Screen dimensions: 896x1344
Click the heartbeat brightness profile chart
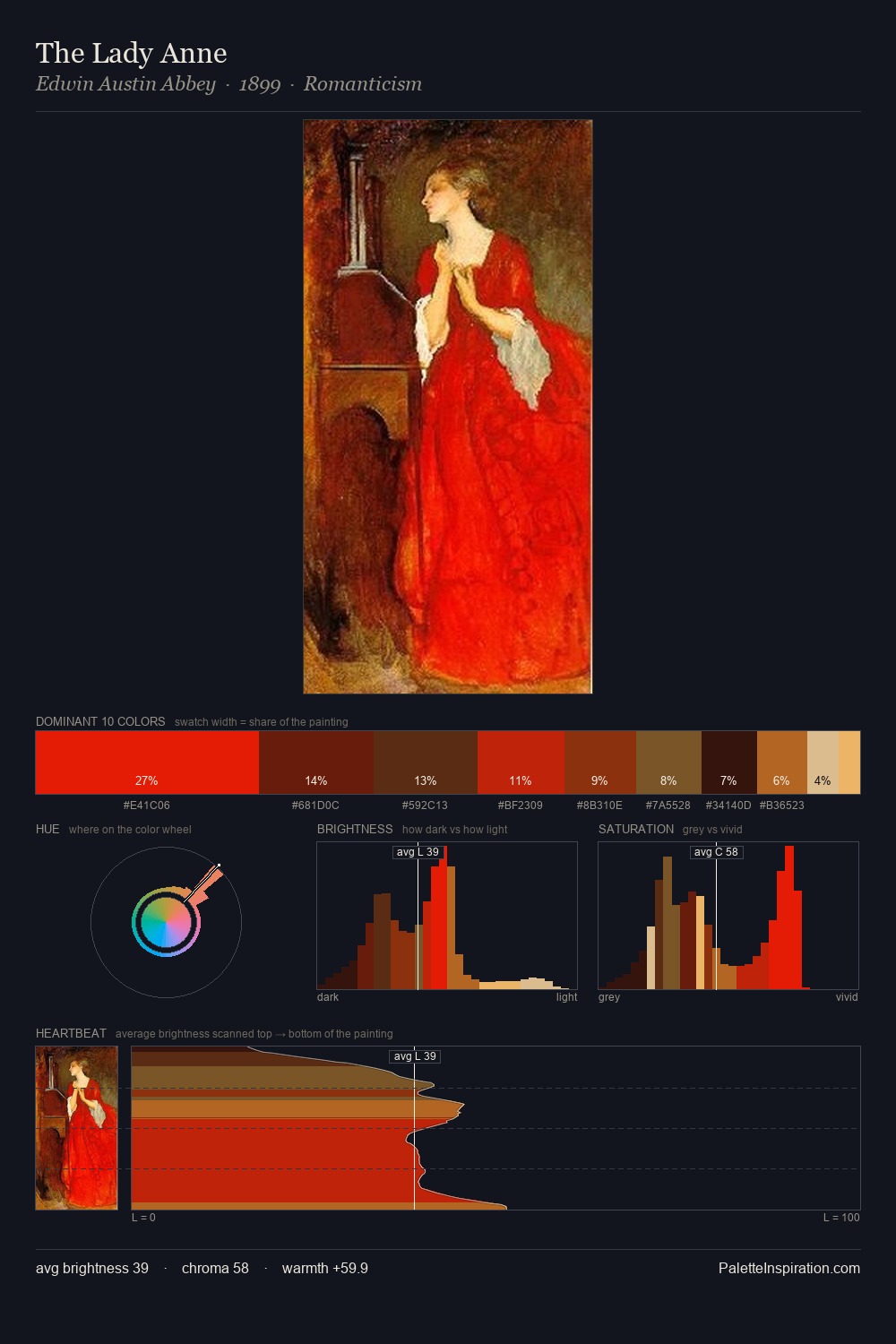pyautogui.click(x=495, y=1128)
